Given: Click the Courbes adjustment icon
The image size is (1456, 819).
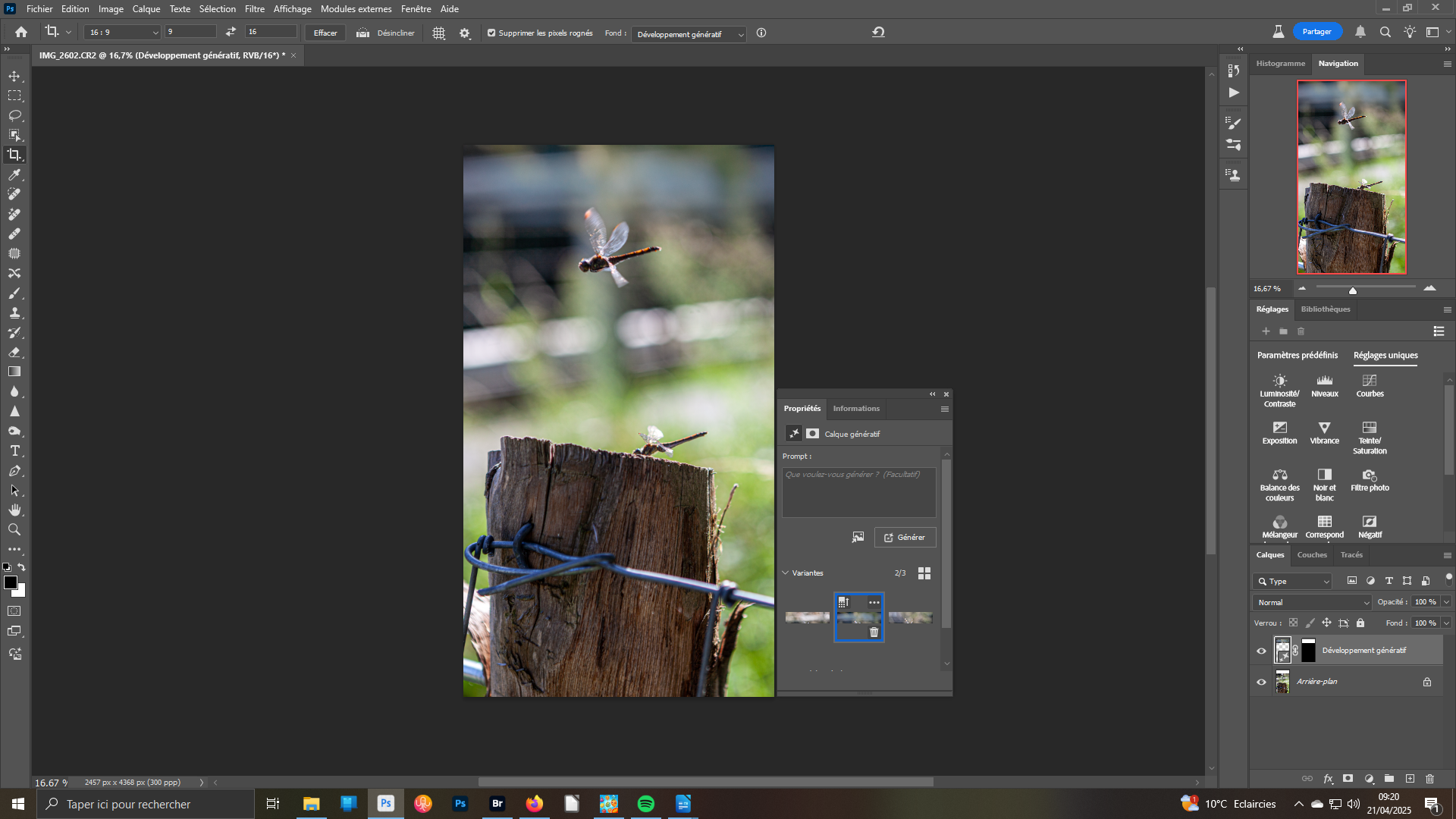Looking at the screenshot, I should tap(1369, 381).
